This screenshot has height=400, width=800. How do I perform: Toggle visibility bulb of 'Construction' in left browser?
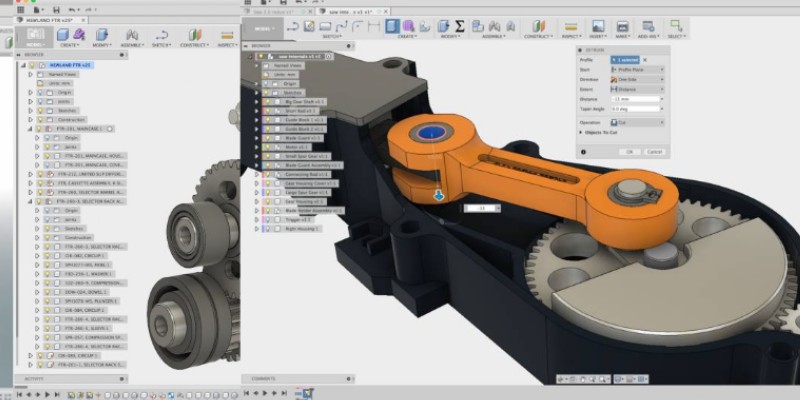(x=40, y=120)
